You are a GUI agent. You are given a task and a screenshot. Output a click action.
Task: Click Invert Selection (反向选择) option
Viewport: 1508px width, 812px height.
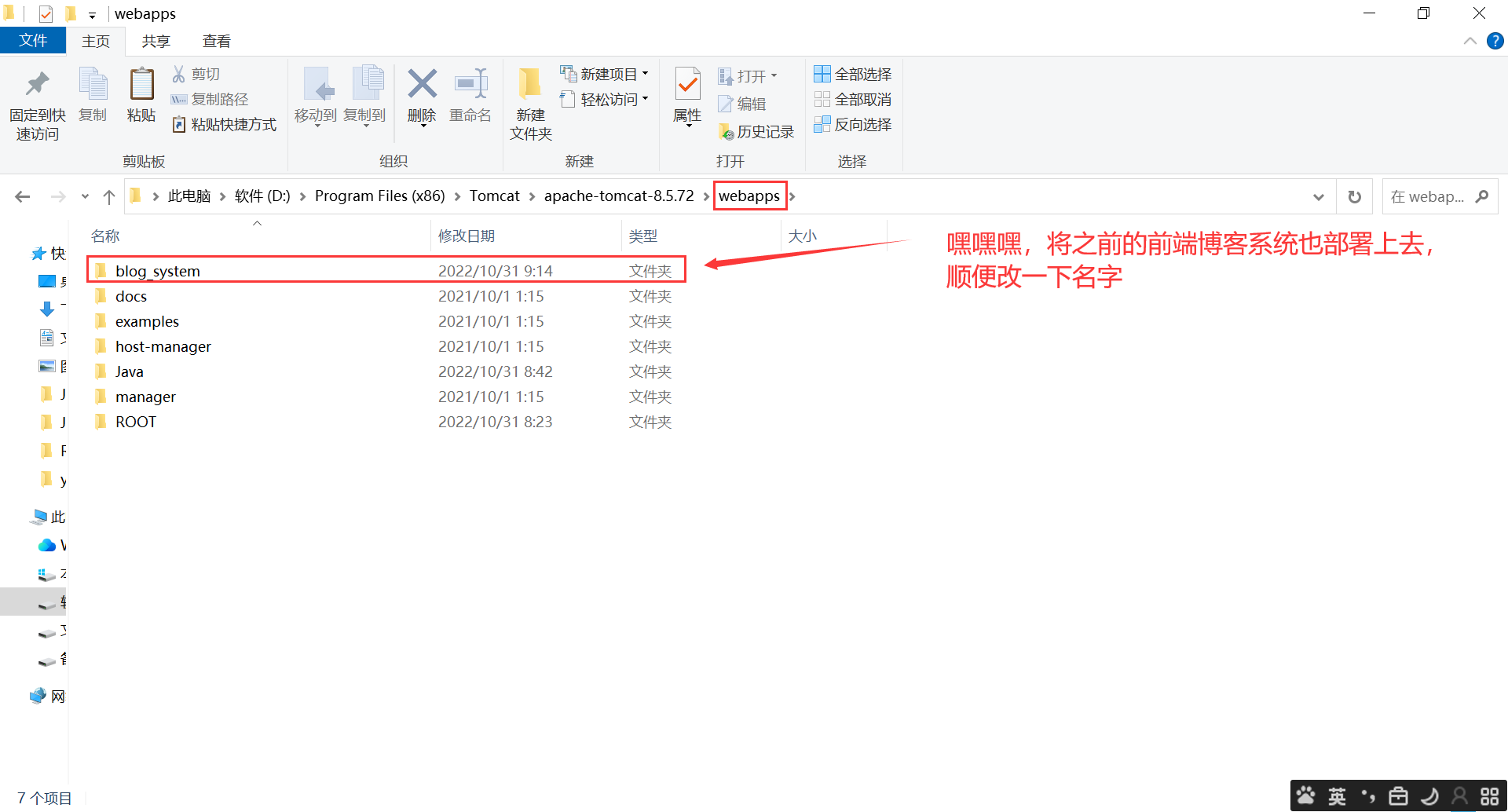pos(853,124)
